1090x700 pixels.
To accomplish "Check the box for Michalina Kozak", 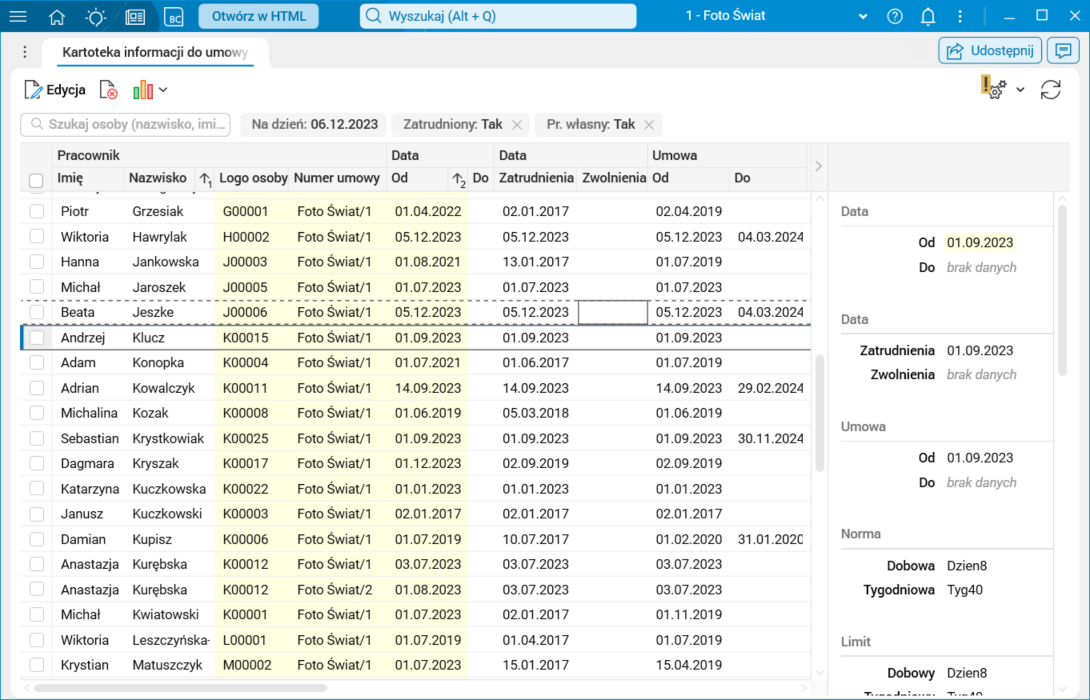I will tap(36, 413).
